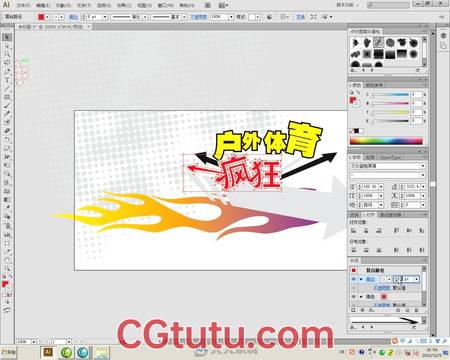
Task: Click horizontal align left icon in Align panel
Action: [353, 230]
